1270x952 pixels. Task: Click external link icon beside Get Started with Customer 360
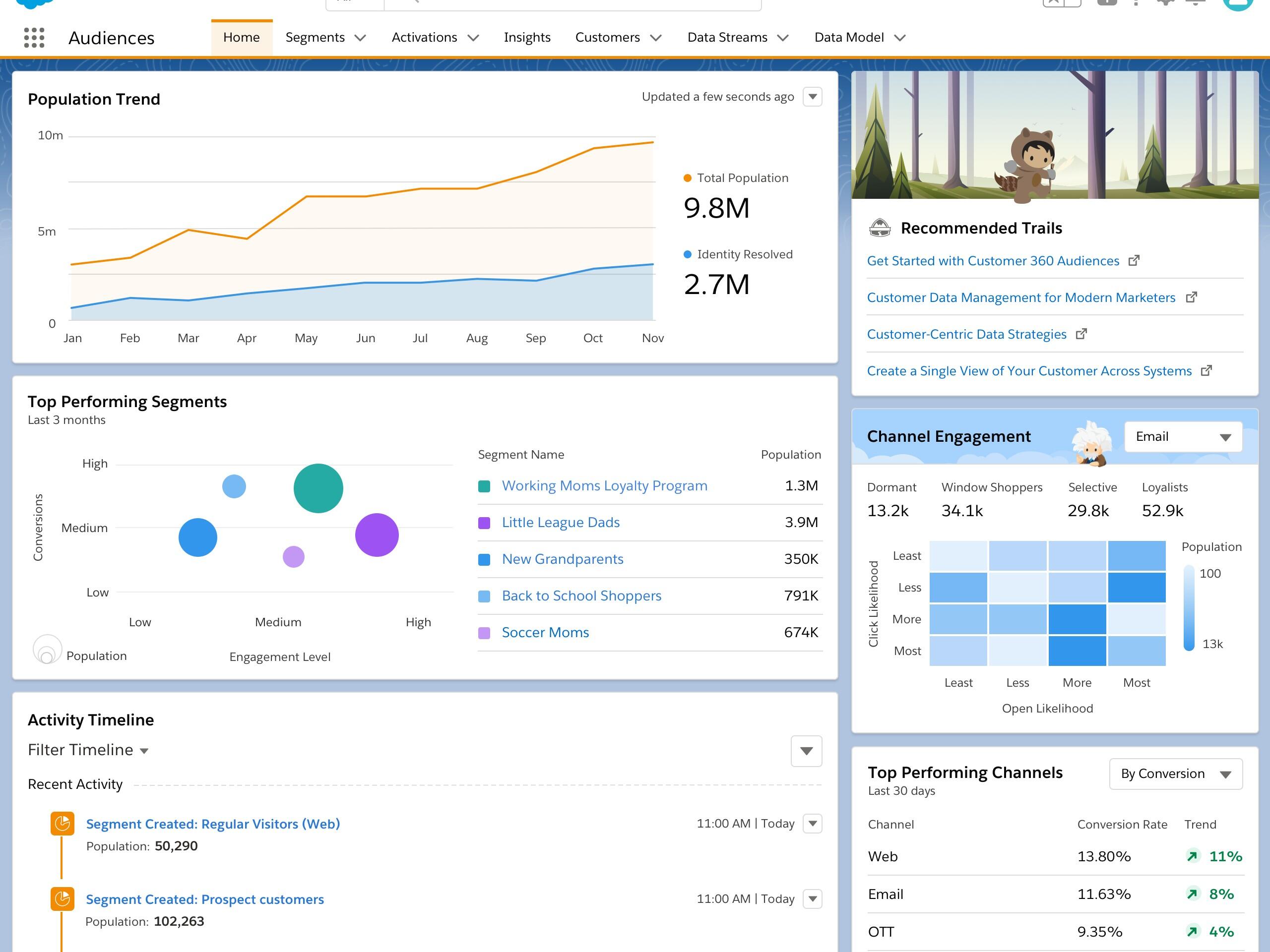[x=1134, y=260]
